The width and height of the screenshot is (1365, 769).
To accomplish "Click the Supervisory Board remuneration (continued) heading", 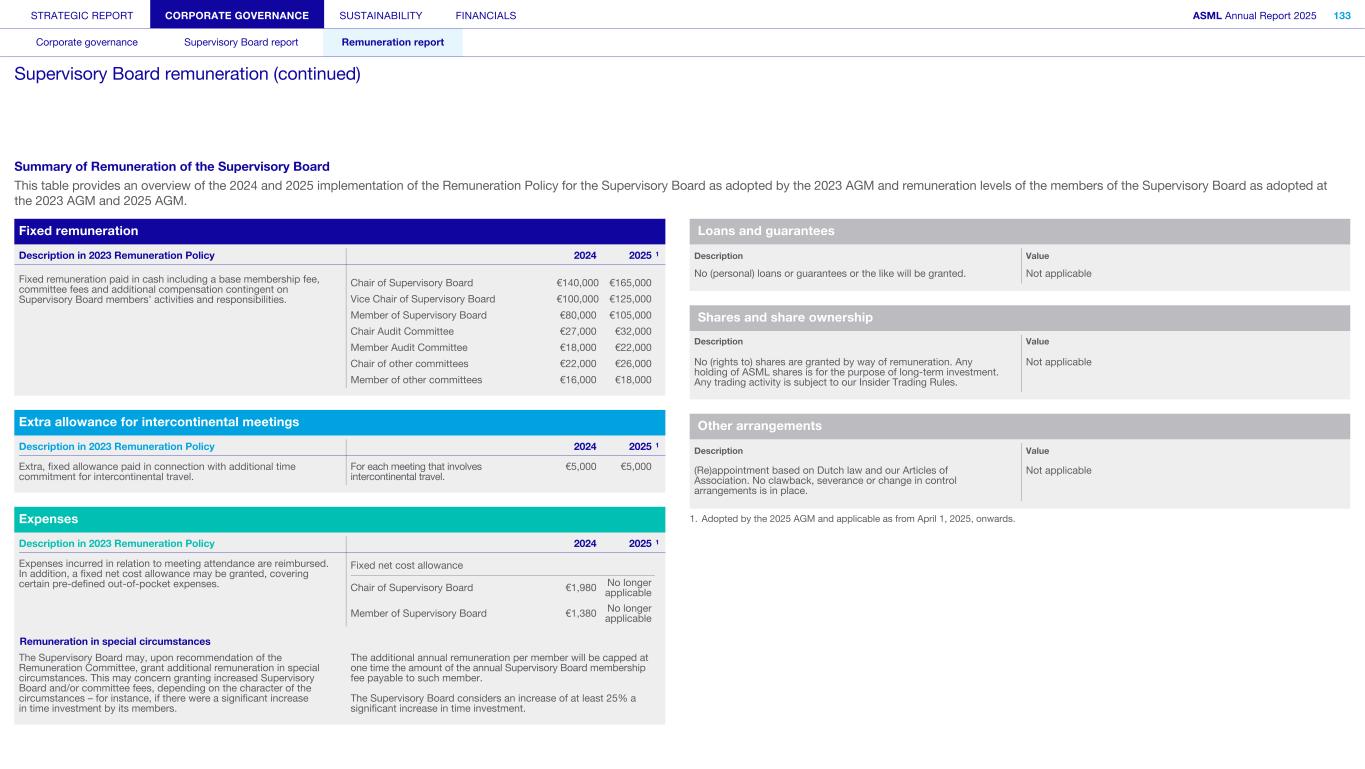I will (x=187, y=74).
